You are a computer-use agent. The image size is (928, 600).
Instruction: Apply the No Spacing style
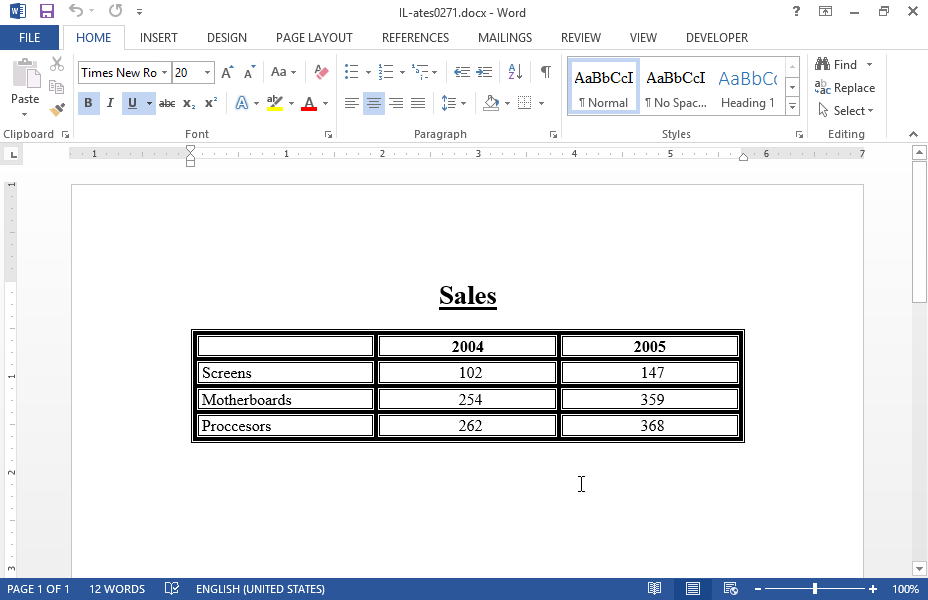(x=676, y=87)
